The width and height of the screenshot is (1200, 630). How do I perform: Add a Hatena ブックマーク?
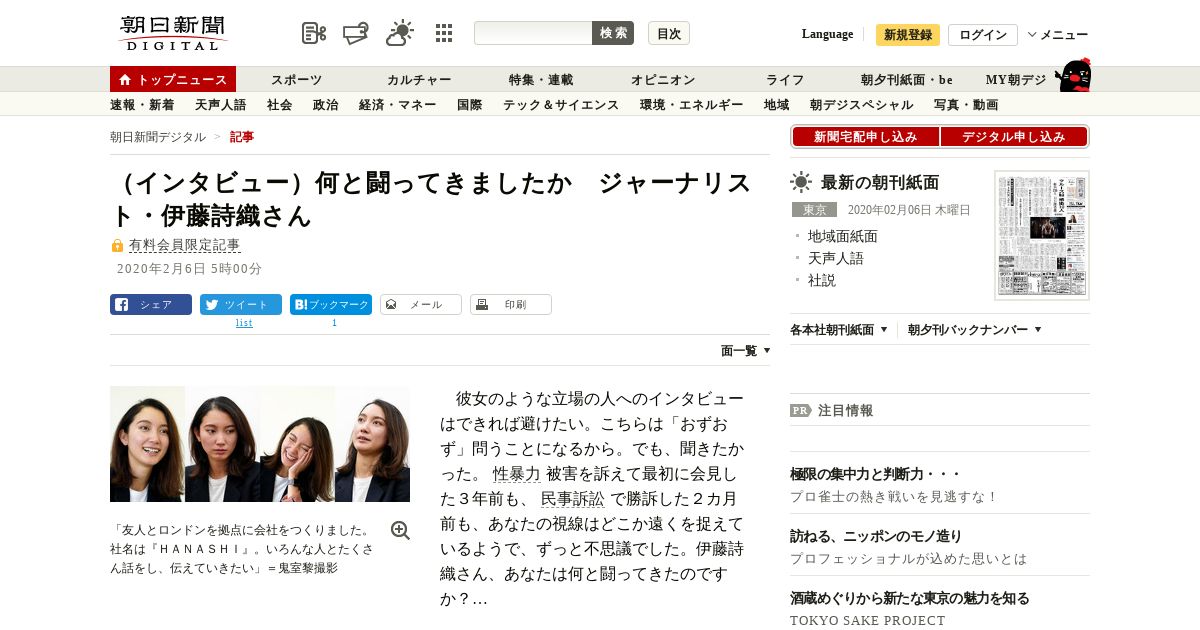[331, 305]
